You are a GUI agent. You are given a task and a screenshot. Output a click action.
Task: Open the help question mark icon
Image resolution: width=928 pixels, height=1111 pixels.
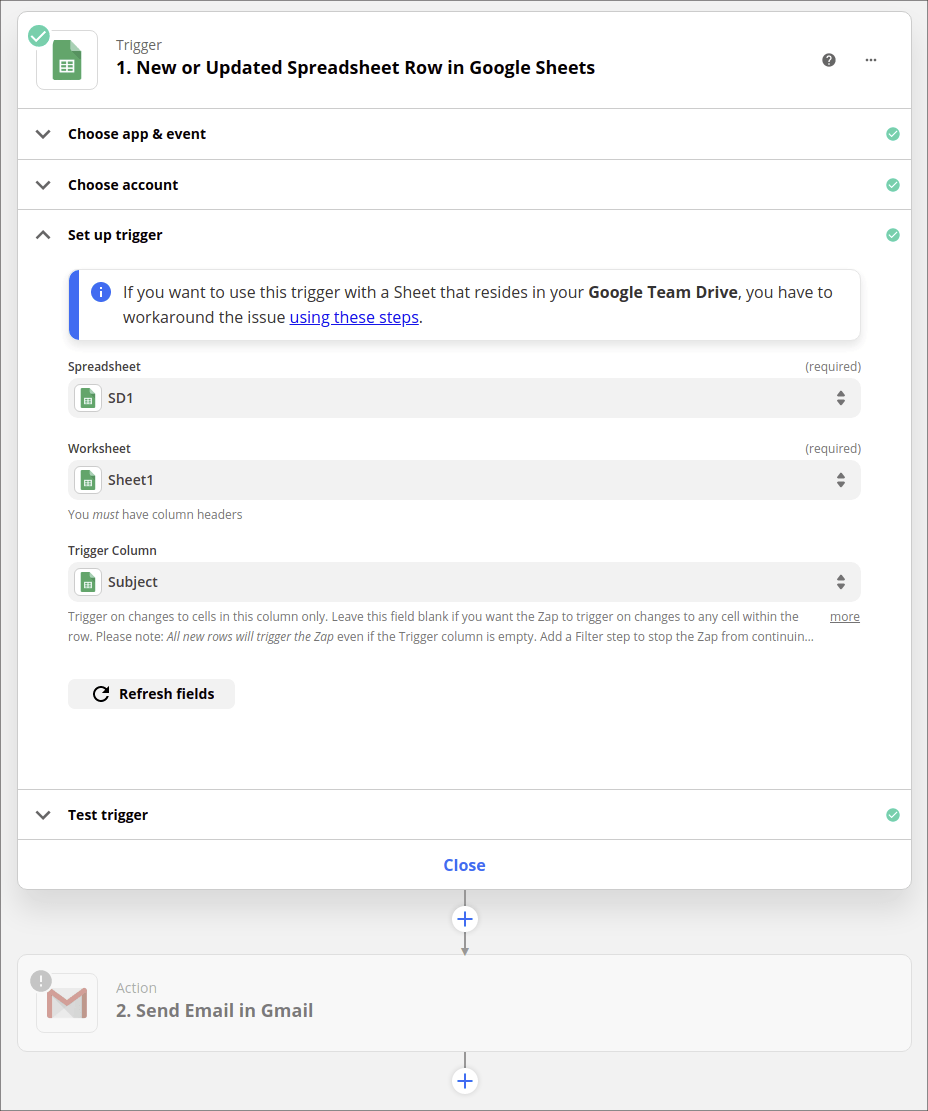829,60
